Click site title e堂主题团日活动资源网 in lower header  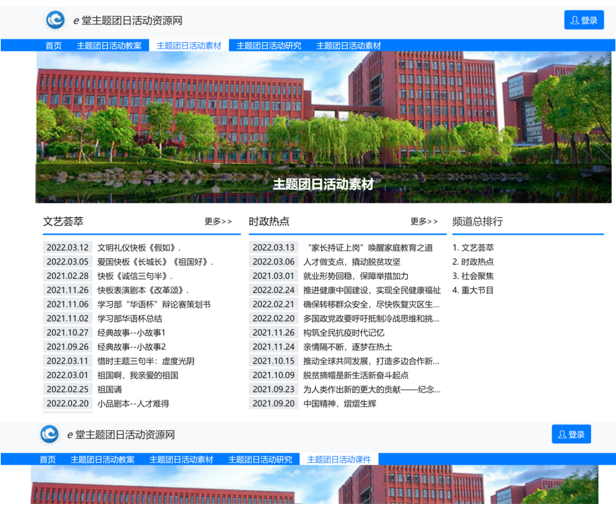[x=121, y=434]
